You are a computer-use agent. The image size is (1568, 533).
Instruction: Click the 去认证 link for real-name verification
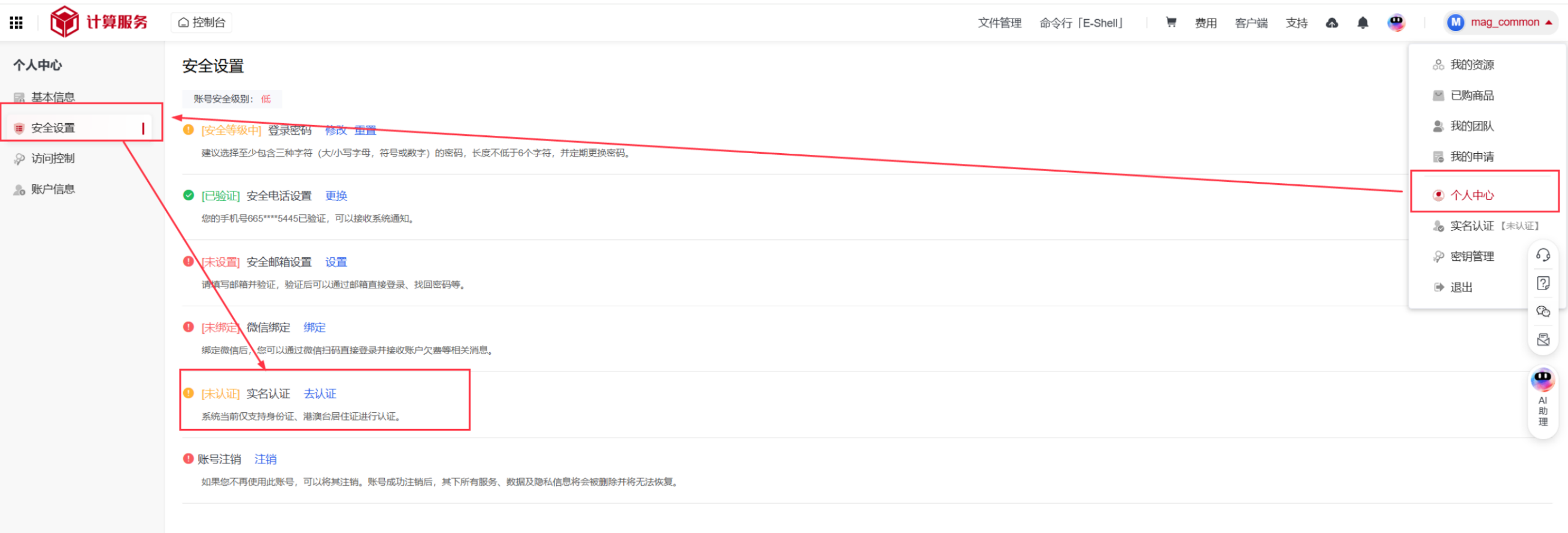tap(320, 394)
